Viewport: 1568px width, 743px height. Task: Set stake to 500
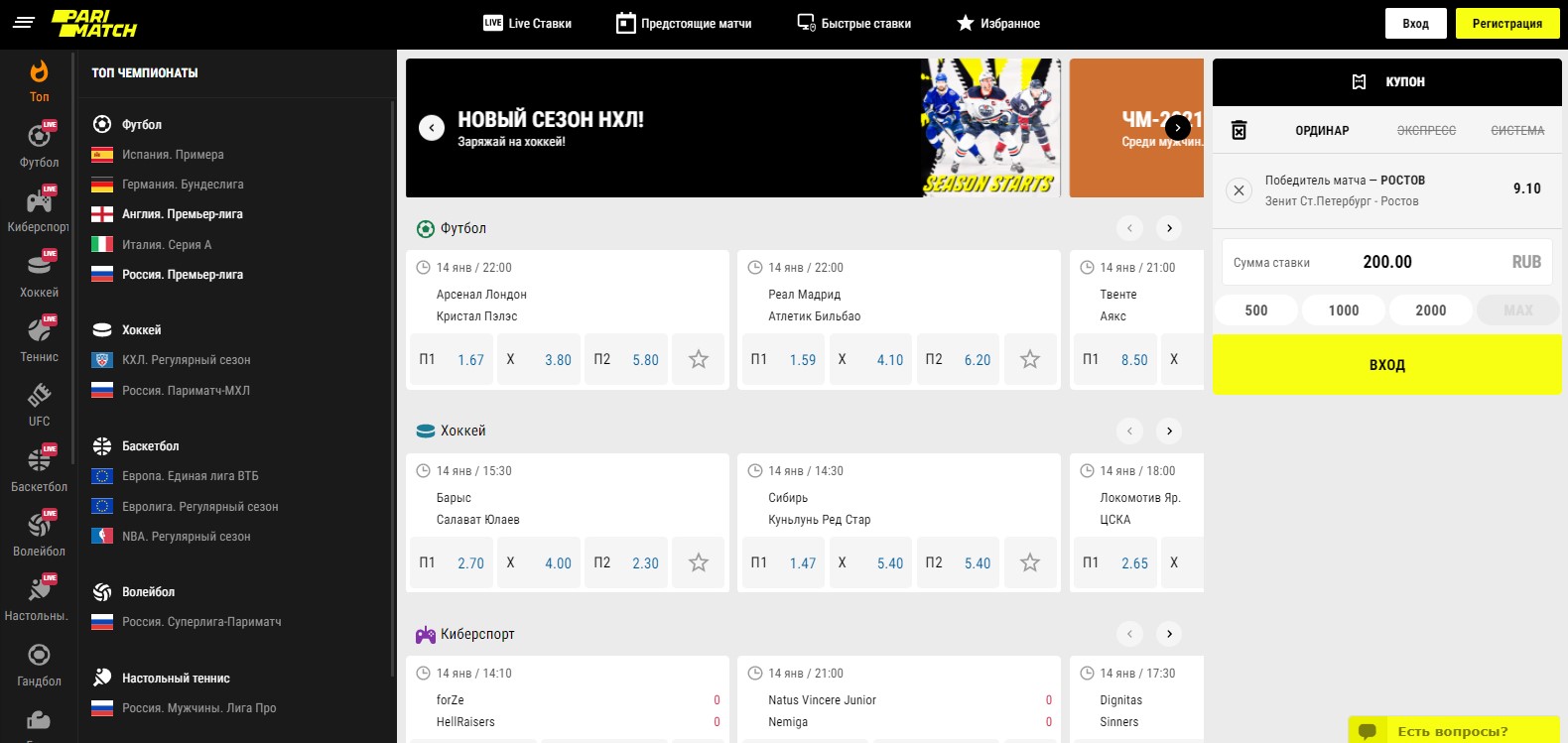(x=1256, y=310)
